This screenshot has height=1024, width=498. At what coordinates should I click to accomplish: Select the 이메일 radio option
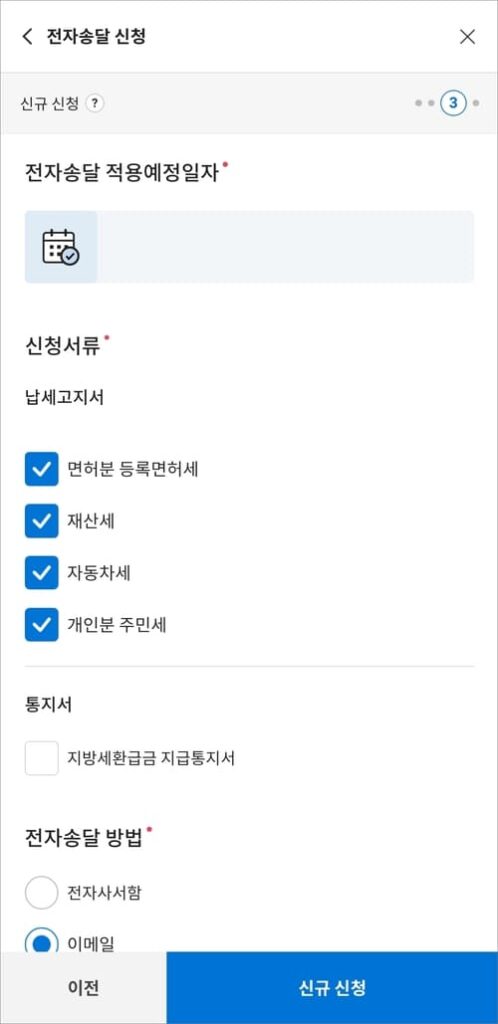[x=42, y=940]
